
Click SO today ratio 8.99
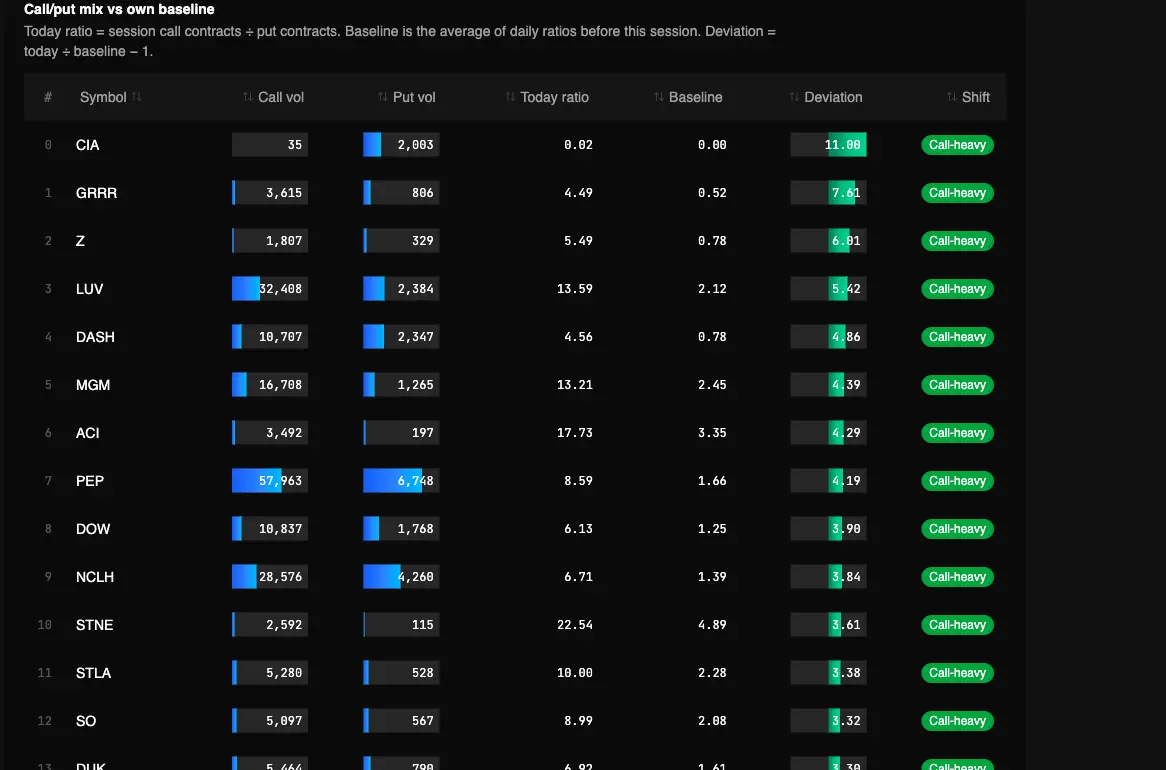pyautogui.click(x=579, y=721)
